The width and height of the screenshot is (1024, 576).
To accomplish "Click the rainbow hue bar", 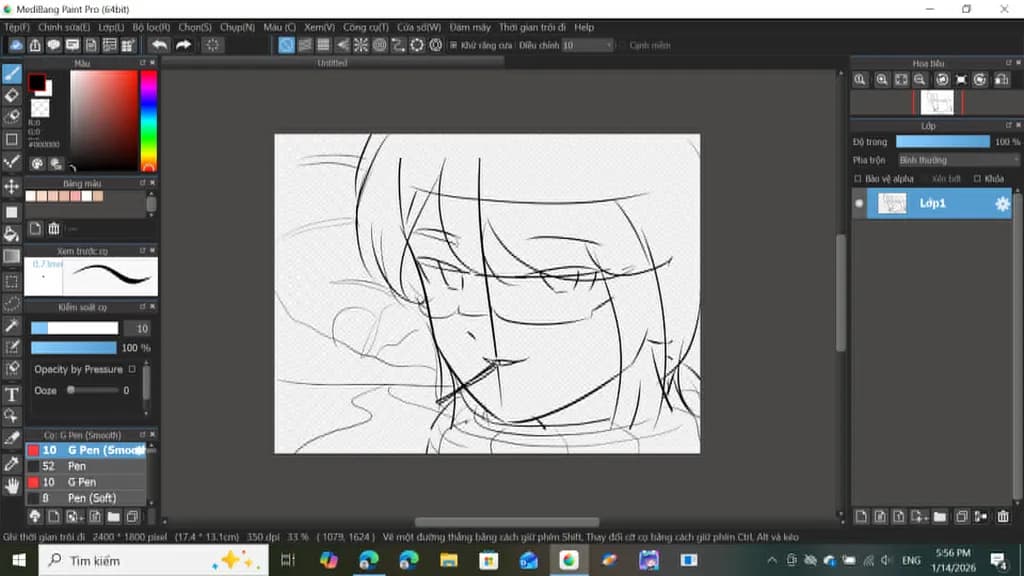I will pos(149,121).
